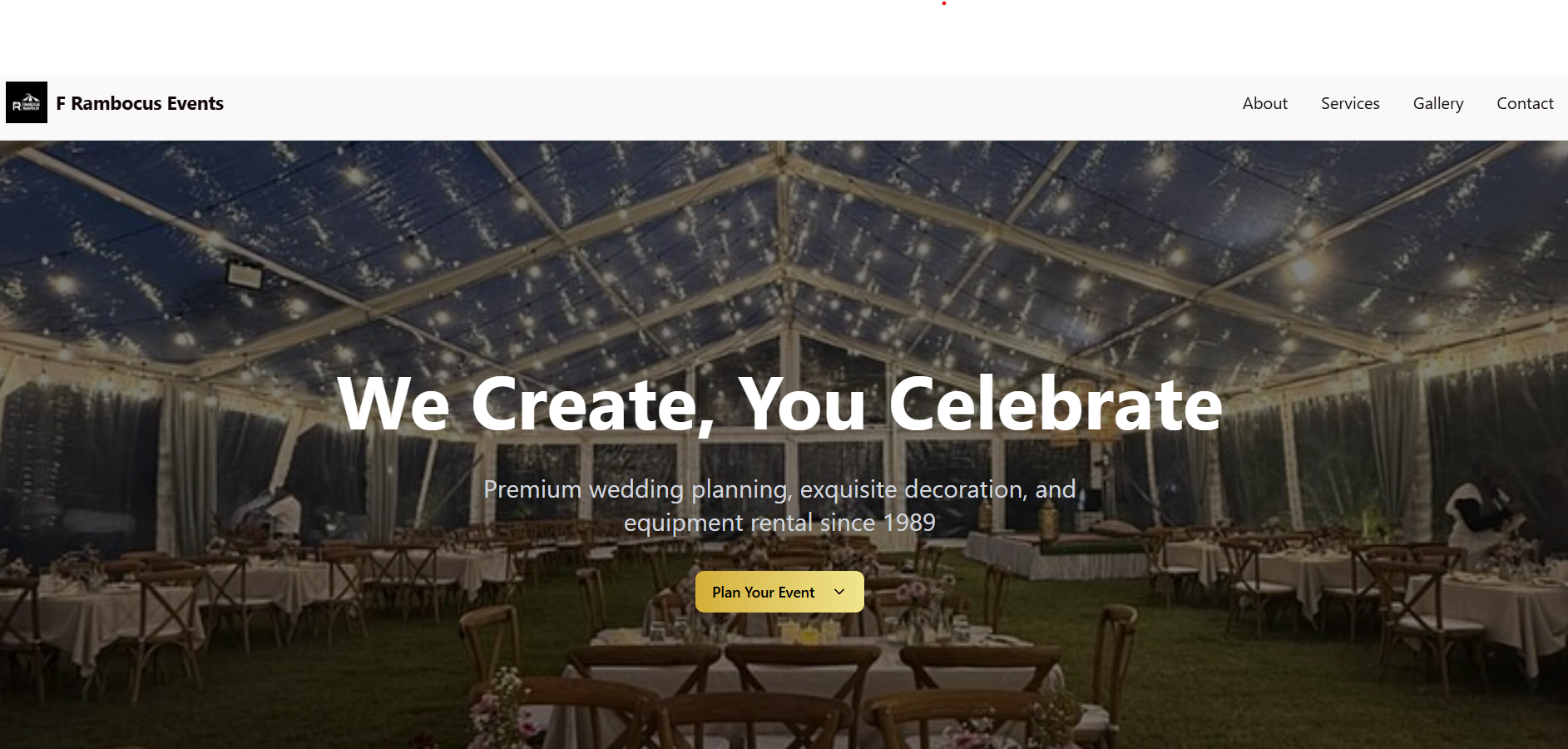This screenshot has height=749, width=1568.
Task: Click the F Rambocus Events brand name
Action: click(140, 103)
